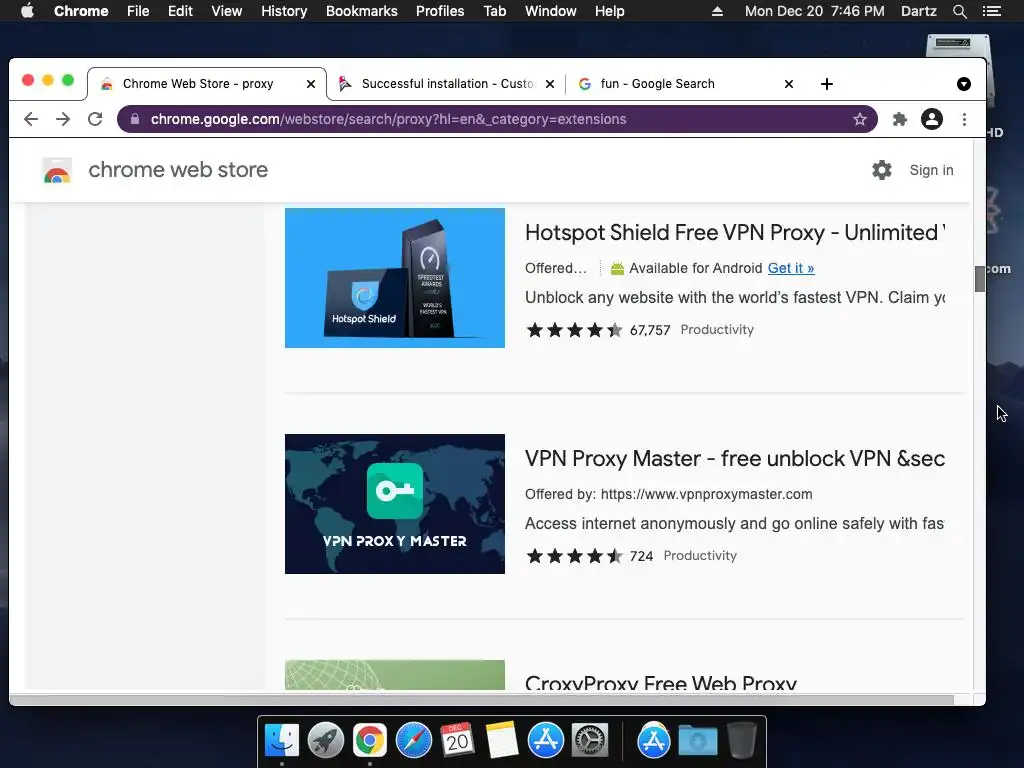Click Productivity label under Hotspot Shield
The image size is (1024, 768).
tap(717, 329)
